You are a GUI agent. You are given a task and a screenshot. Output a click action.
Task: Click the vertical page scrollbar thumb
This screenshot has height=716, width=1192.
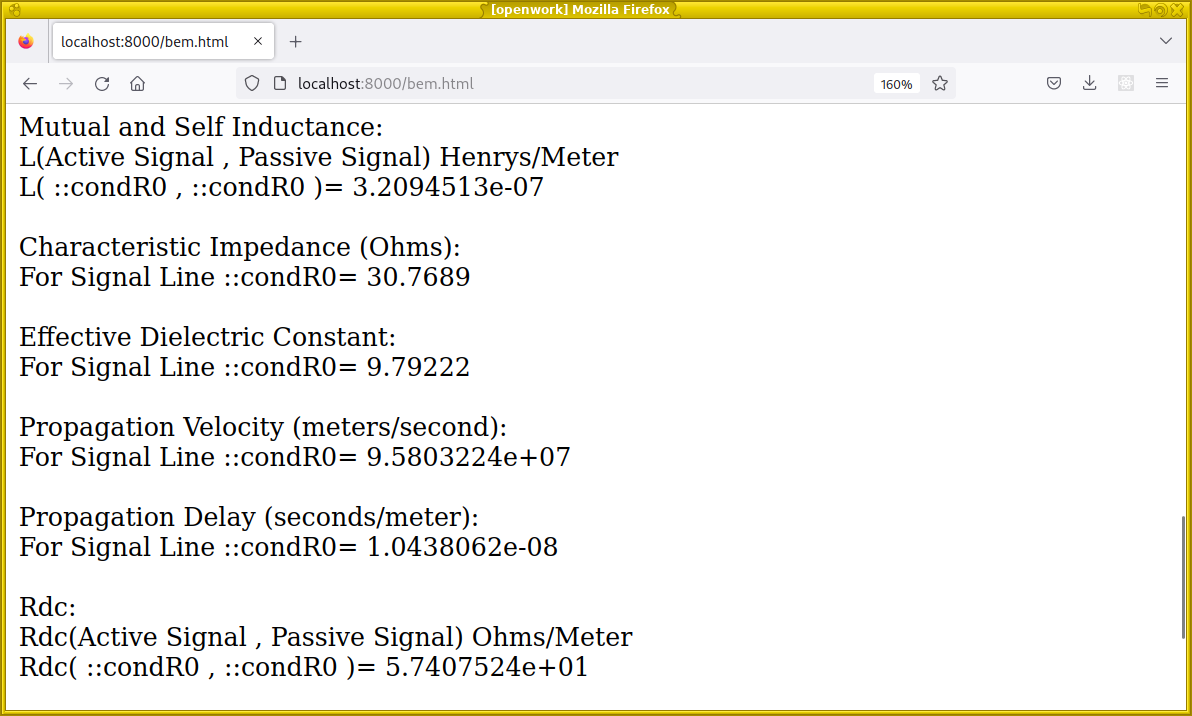1184,577
